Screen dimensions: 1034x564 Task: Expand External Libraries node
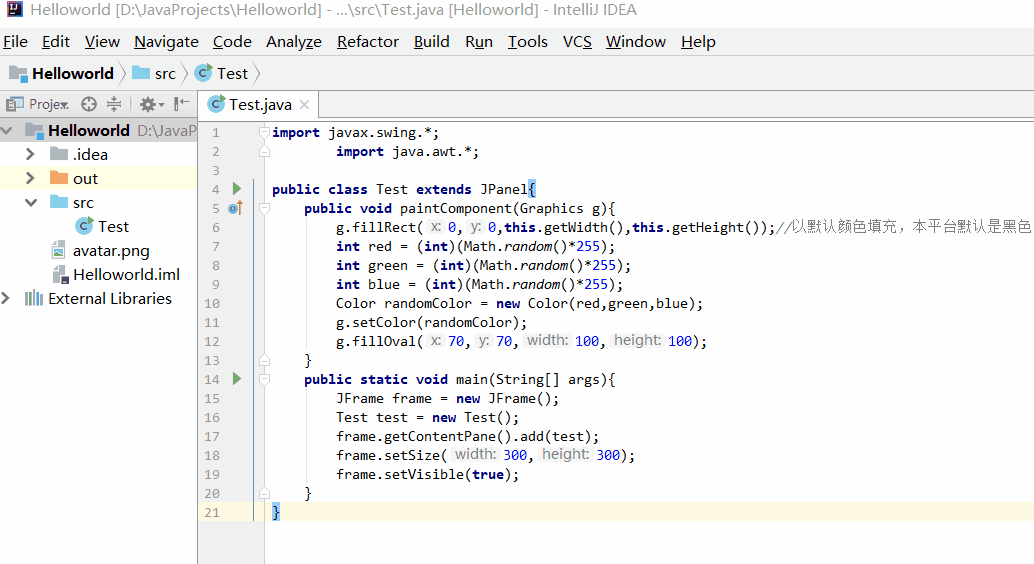(x=6, y=299)
